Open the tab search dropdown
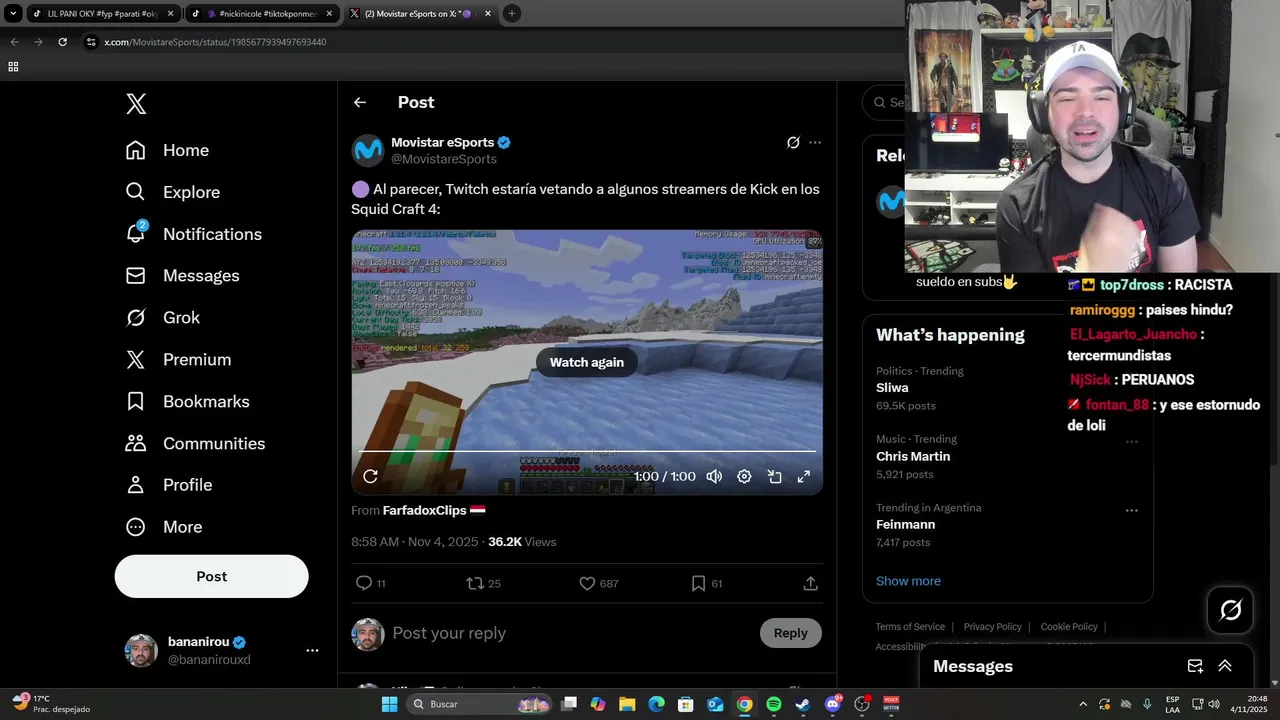 point(13,14)
